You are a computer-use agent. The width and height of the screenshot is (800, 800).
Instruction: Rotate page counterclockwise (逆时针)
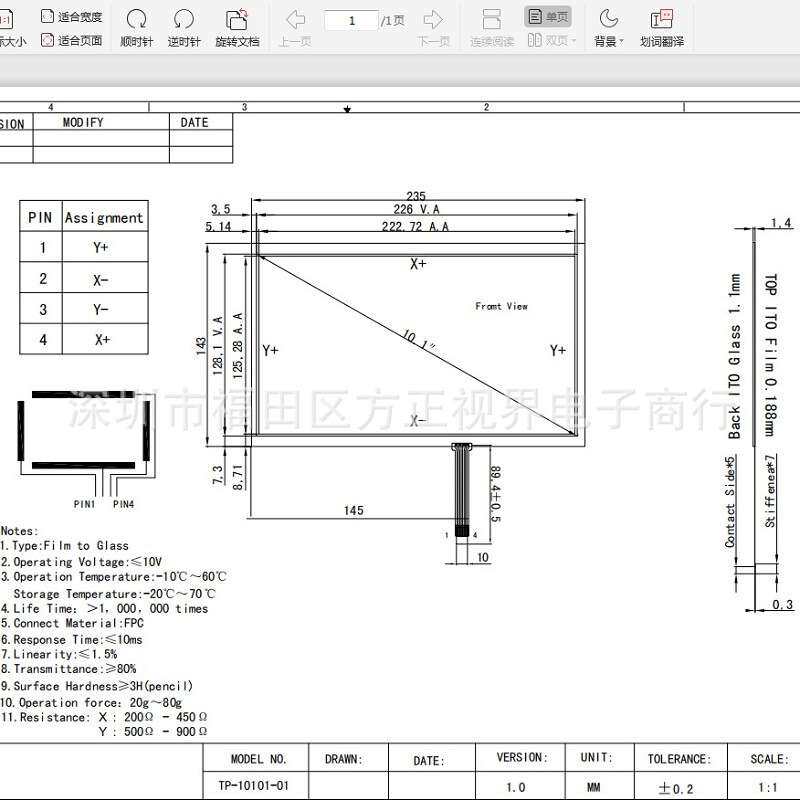tap(184, 28)
